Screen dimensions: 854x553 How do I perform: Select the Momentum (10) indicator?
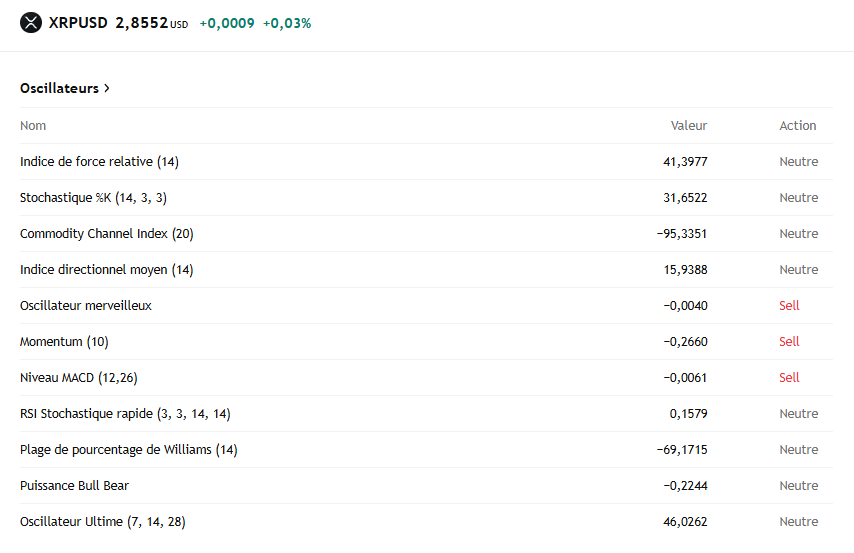(64, 341)
